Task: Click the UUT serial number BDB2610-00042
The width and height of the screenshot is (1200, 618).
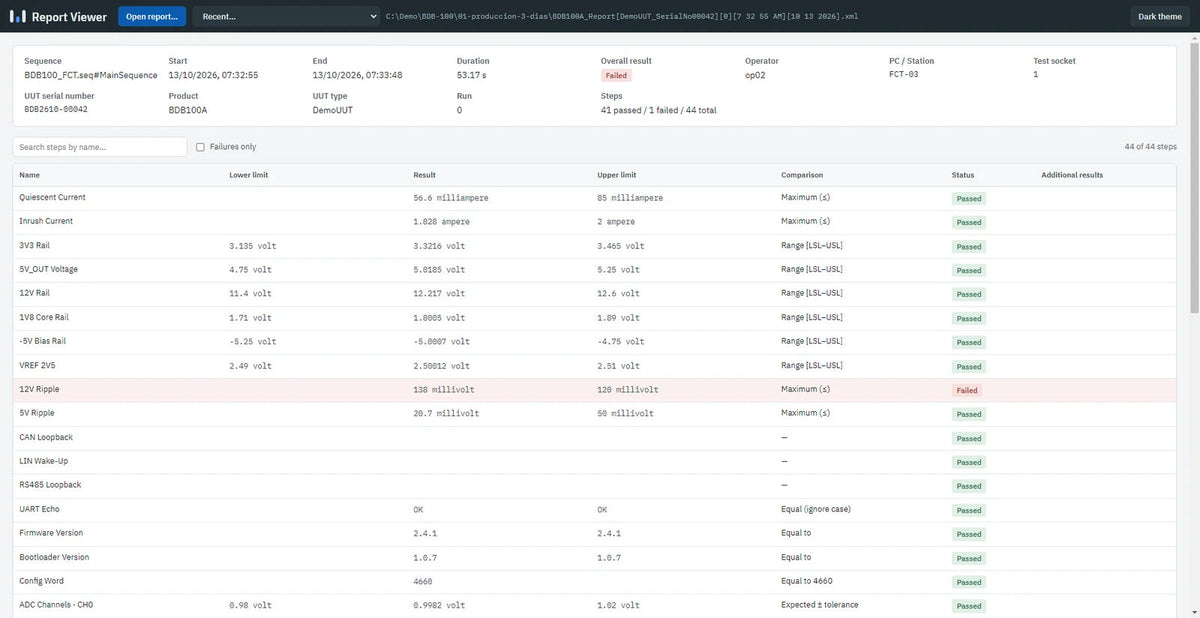Action: click(x=56, y=109)
